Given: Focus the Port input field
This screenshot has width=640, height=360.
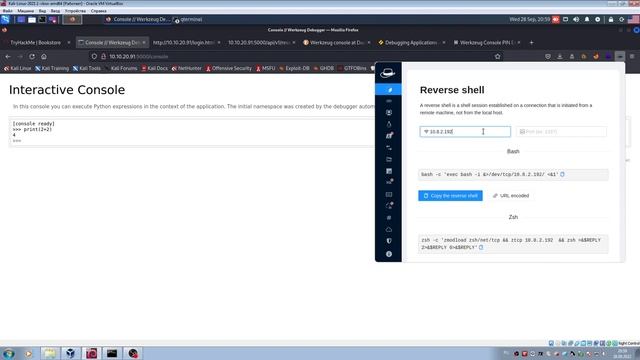Looking at the screenshot, I should tap(561, 131).
